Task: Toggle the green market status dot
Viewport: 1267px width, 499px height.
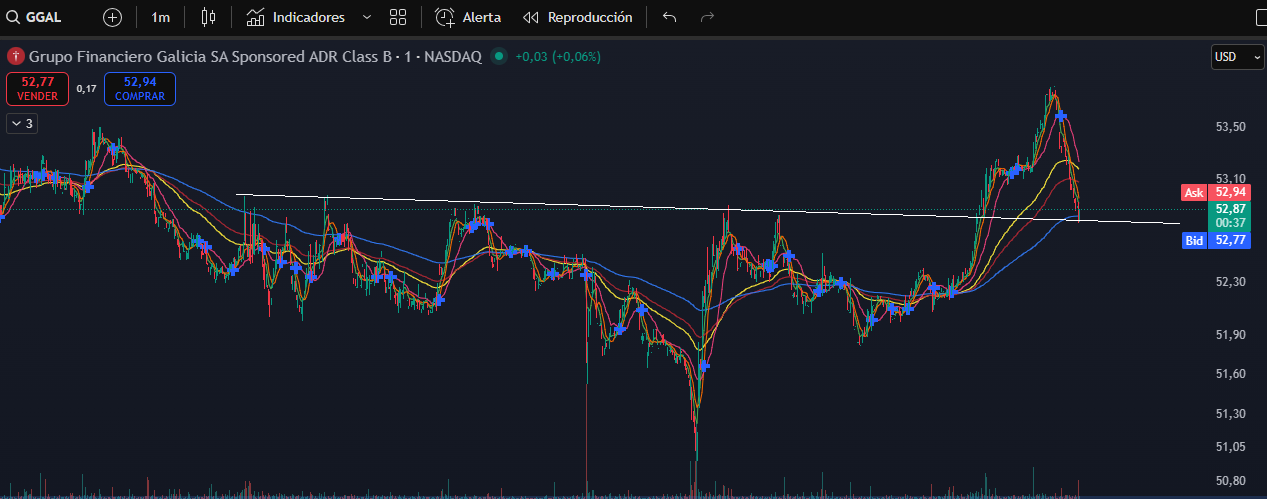Action: tap(499, 57)
